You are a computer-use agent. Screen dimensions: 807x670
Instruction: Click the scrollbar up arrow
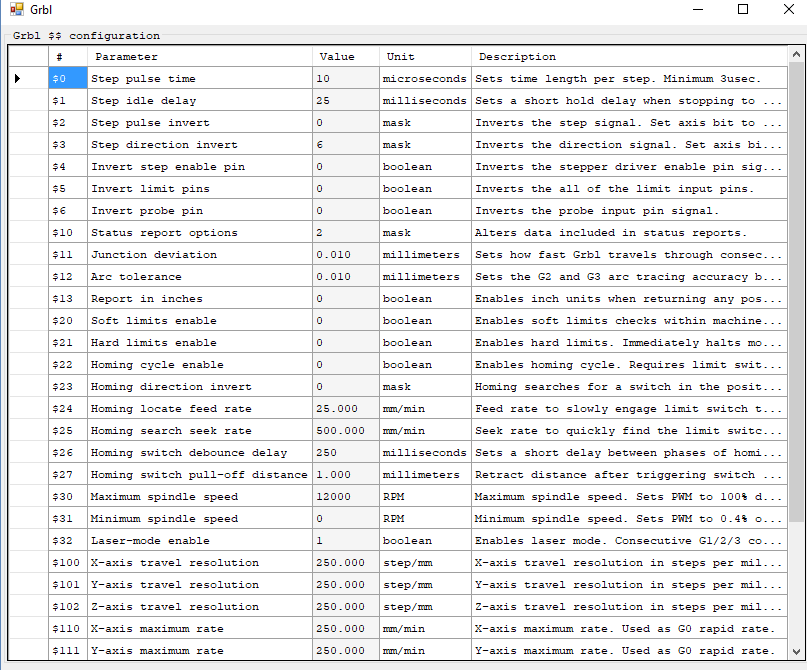click(x=796, y=54)
